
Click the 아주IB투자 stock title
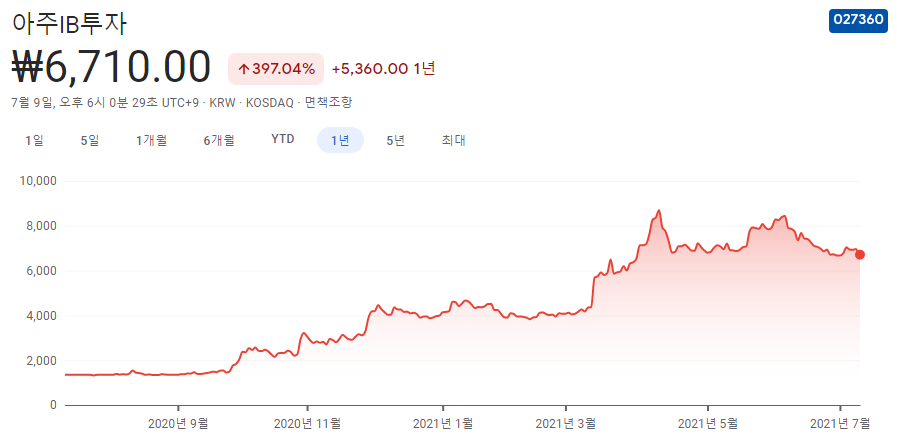point(70,22)
